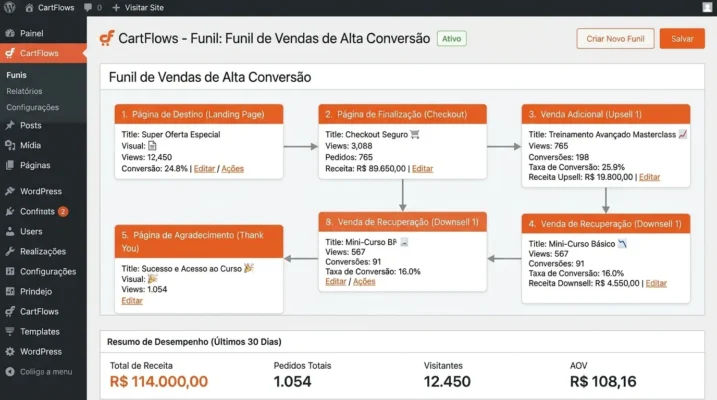Open Mídia menu icon
Screen dimensions: 717x400
point(10,145)
